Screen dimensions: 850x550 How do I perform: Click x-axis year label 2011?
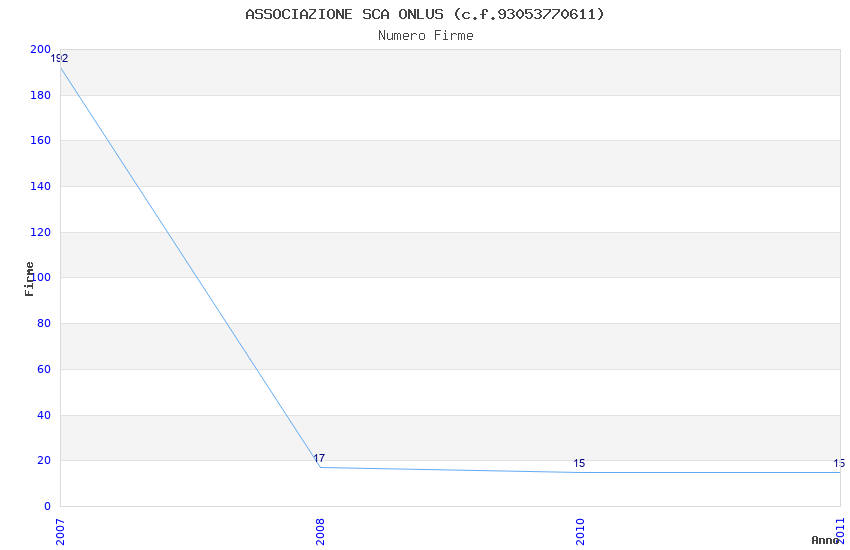[841, 531]
